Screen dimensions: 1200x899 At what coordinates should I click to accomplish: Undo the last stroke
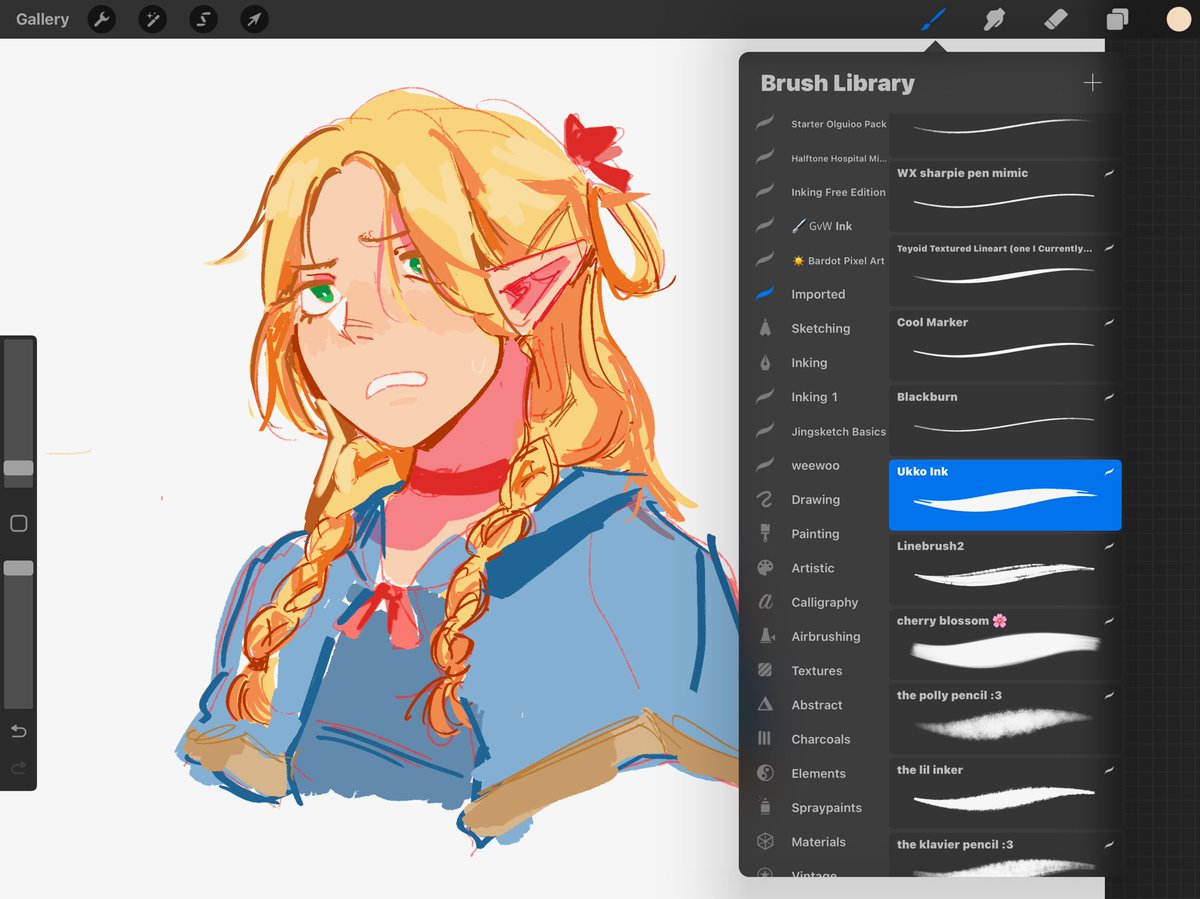tap(18, 731)
